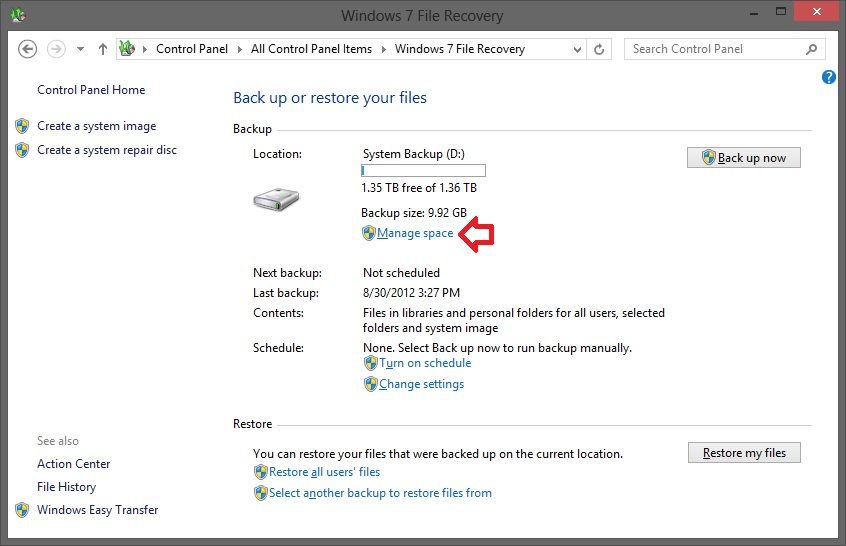The height and width of the screenshot is (546, 846).
Task: Click the shield icon next to Manage space
Action: click(x=369, y=233)
